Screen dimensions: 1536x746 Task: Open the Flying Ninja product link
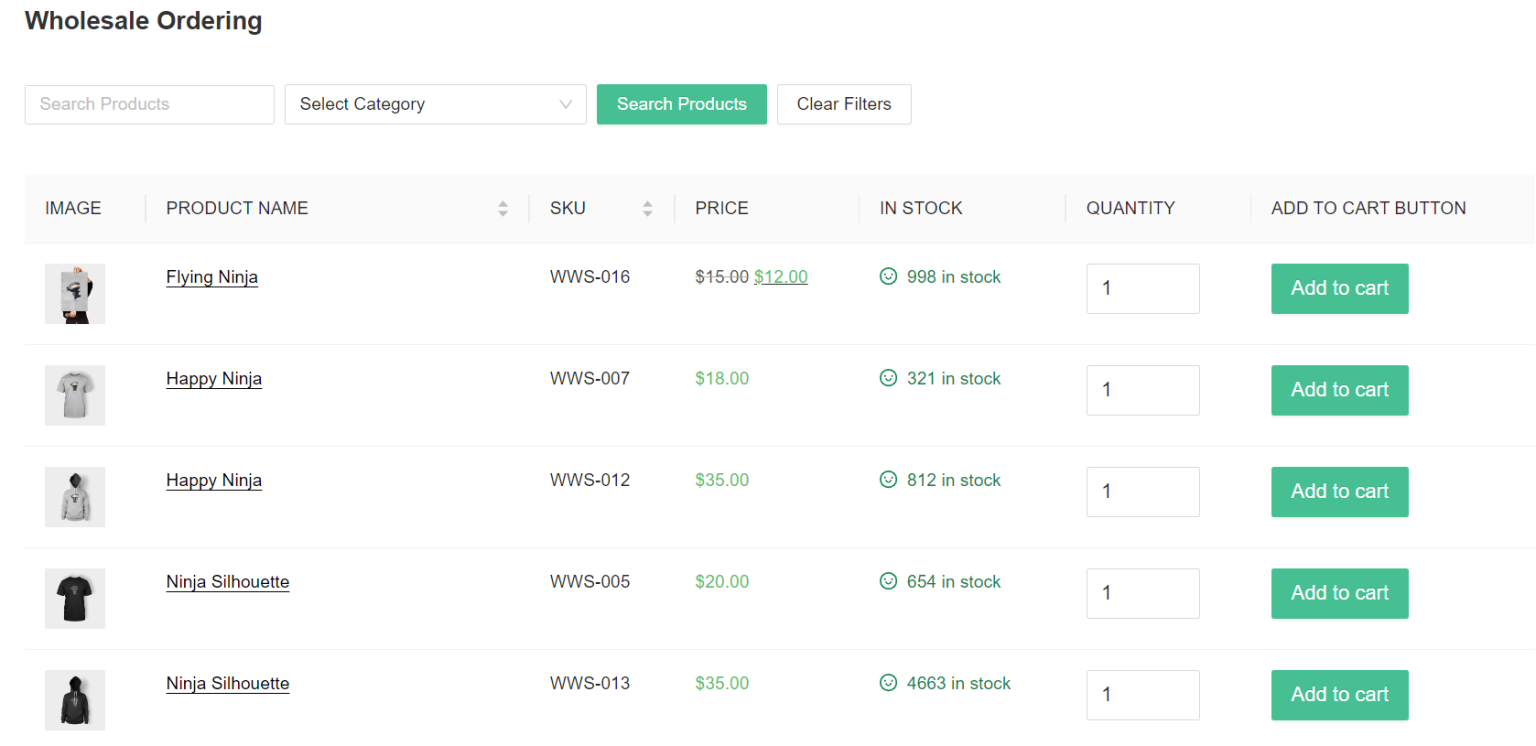coord(212,277)
